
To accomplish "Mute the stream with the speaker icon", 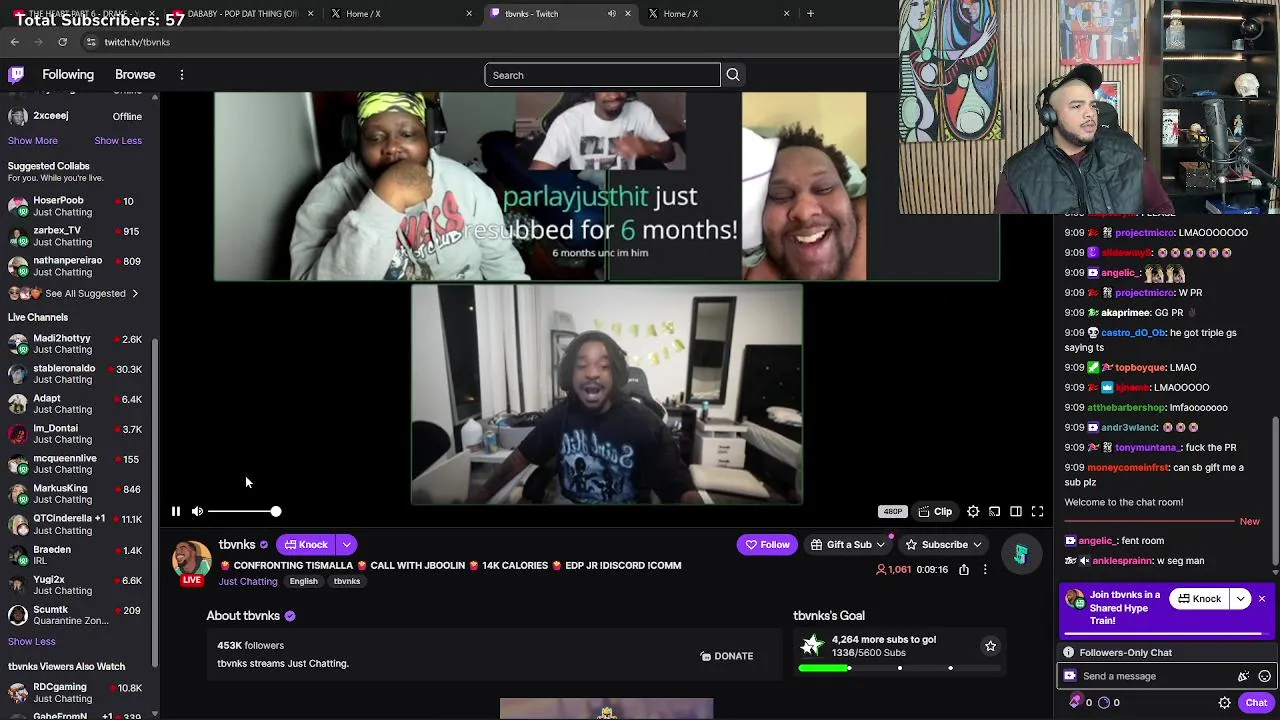I will tap(197, 512).
